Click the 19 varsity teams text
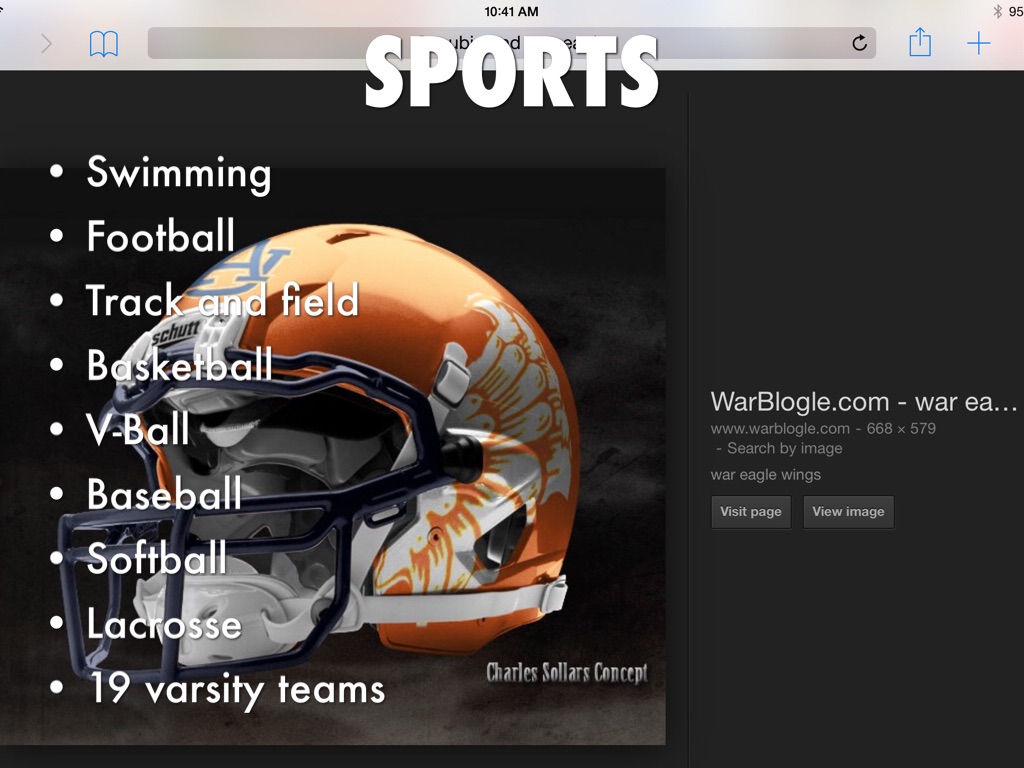Image resolution: width=1024 pixels, height=768 pixels. (235, 689)
